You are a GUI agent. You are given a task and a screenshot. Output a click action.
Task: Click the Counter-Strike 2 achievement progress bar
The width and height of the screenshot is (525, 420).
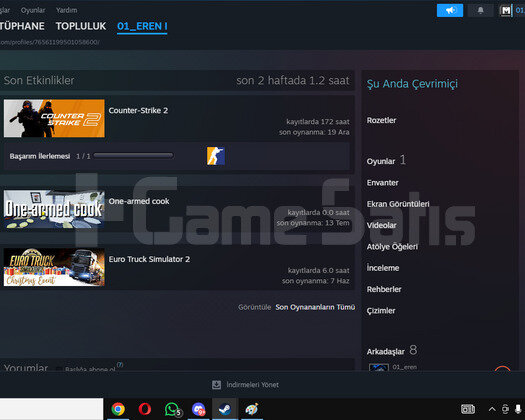click(133, 155)
